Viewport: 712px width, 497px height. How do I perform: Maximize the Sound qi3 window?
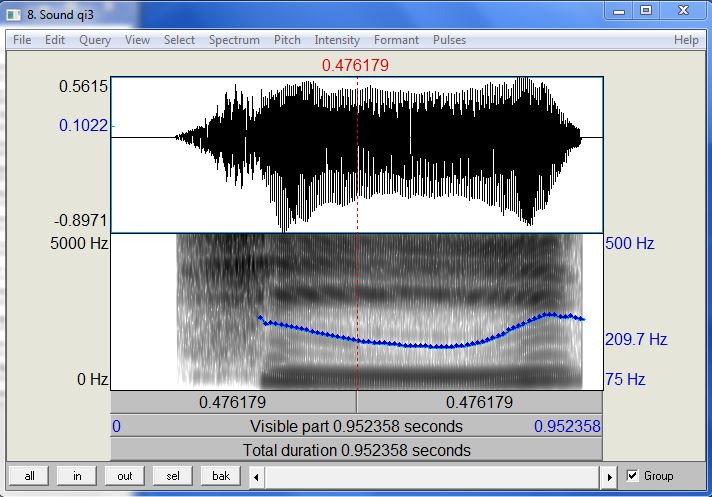click(646, 11)
